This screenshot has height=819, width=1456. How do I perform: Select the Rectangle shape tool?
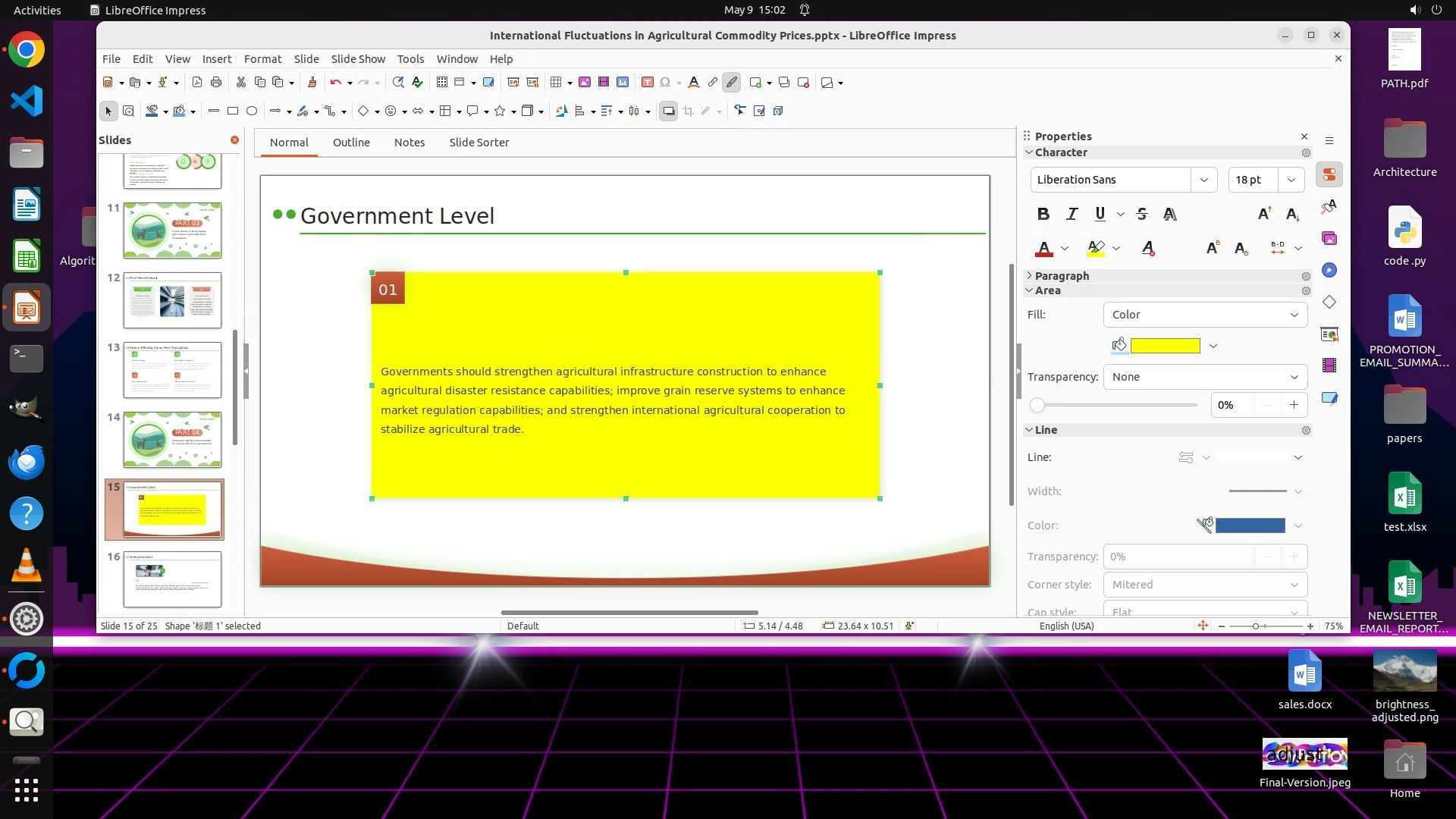point(233,111)
